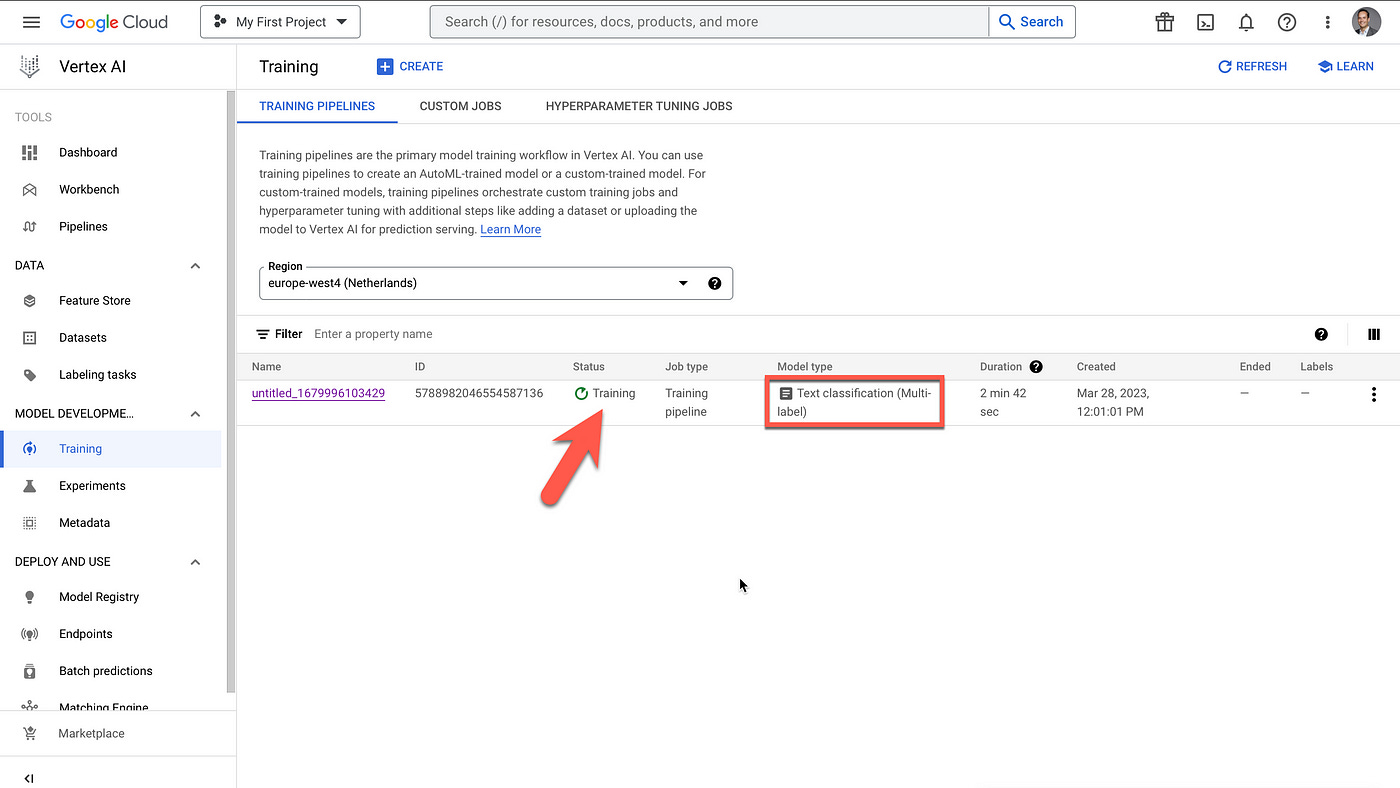
Task: Click the Workbench sidebar icon
Action: pyautogui.click(x=30, y=189)
